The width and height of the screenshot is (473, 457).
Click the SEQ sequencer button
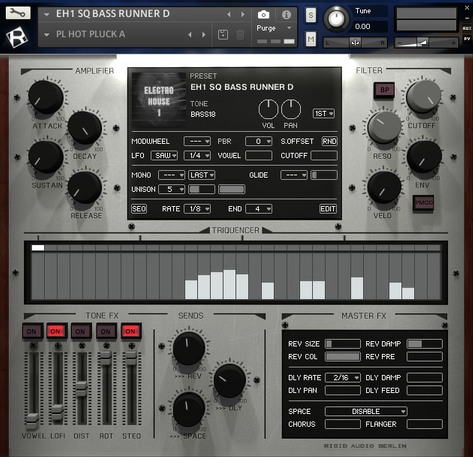(139, 209)
